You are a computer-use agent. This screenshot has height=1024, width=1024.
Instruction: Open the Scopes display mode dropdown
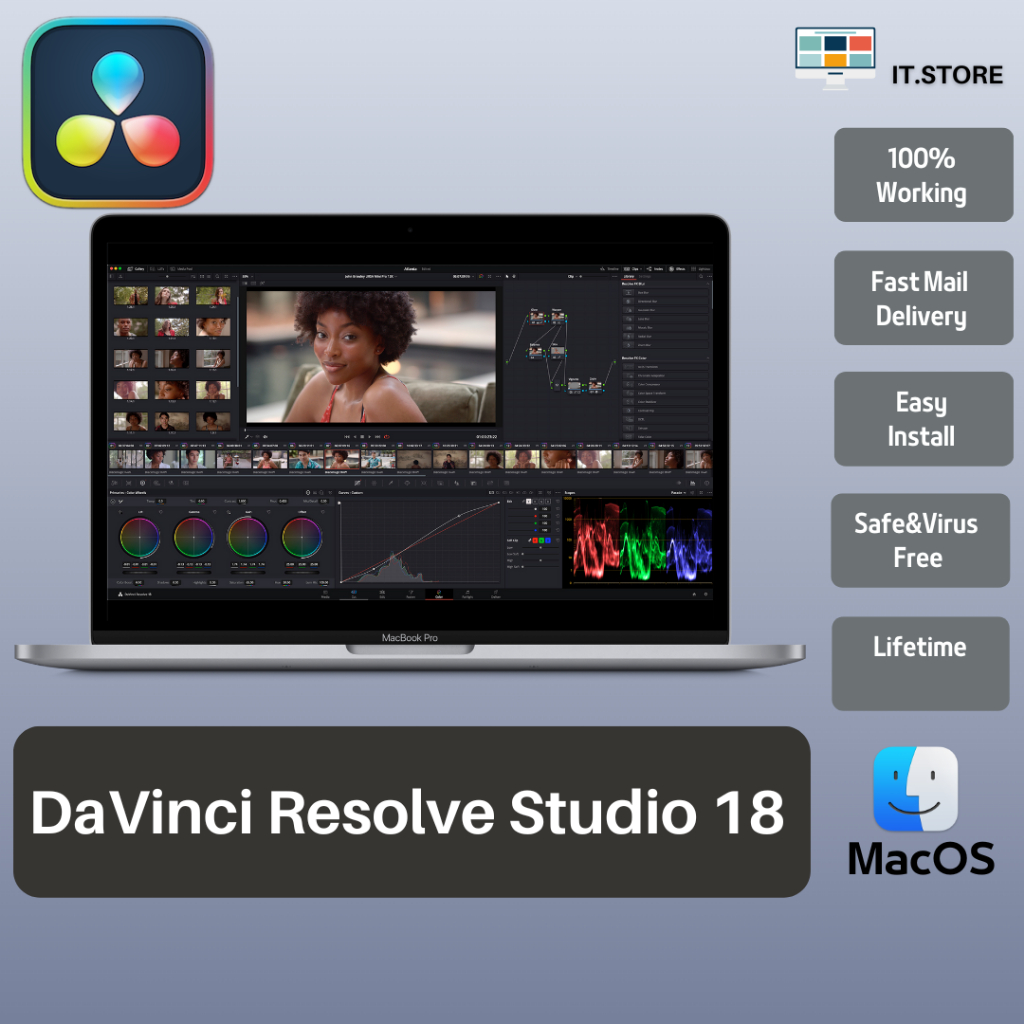pos(678,492)
